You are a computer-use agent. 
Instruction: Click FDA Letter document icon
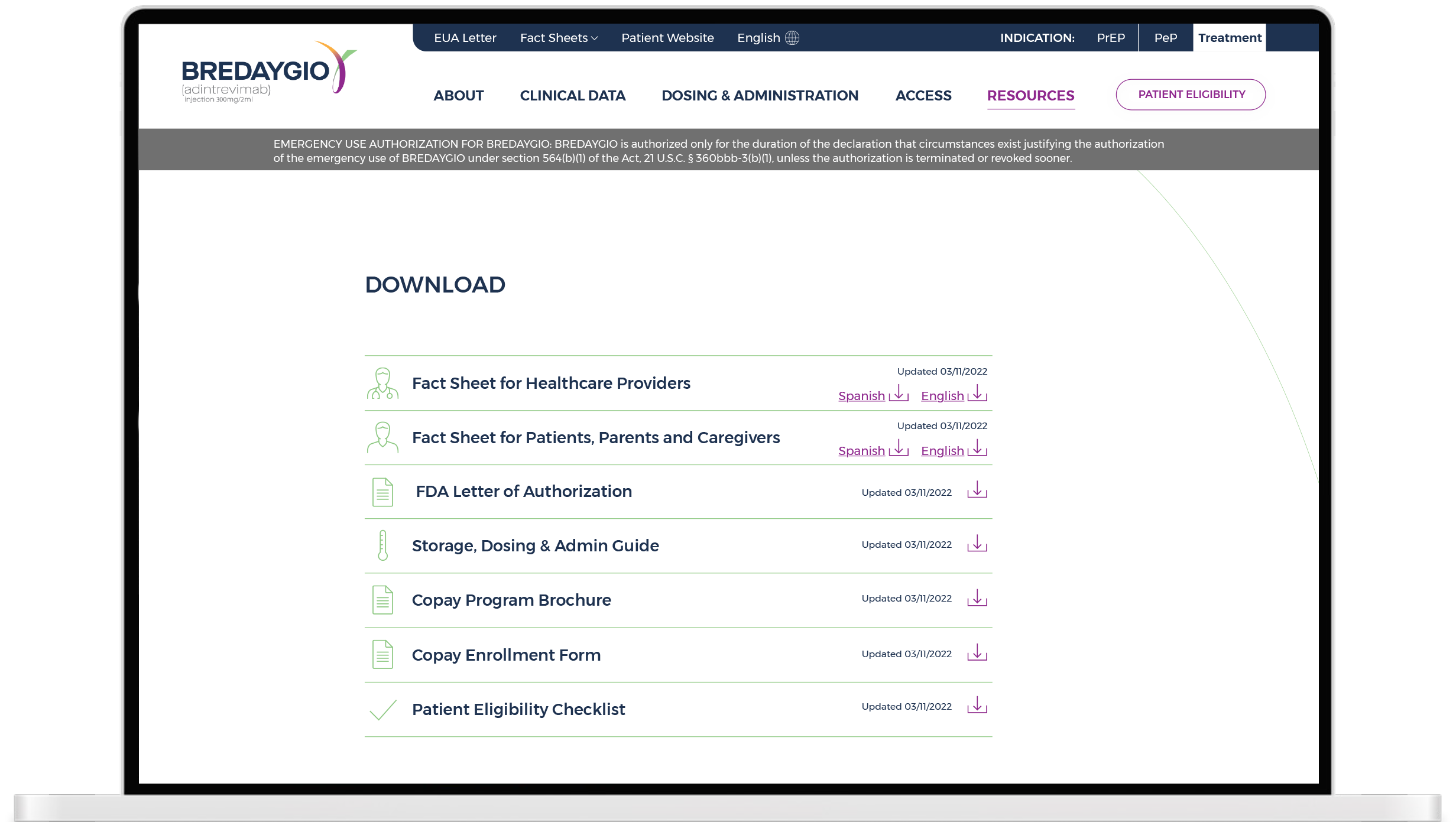click(382, 492)
